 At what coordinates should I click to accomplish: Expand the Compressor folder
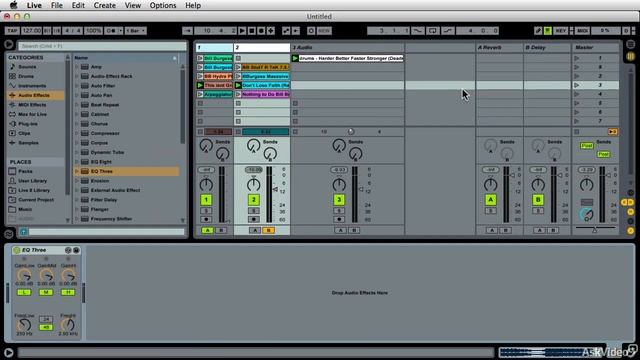pos(77,133)
